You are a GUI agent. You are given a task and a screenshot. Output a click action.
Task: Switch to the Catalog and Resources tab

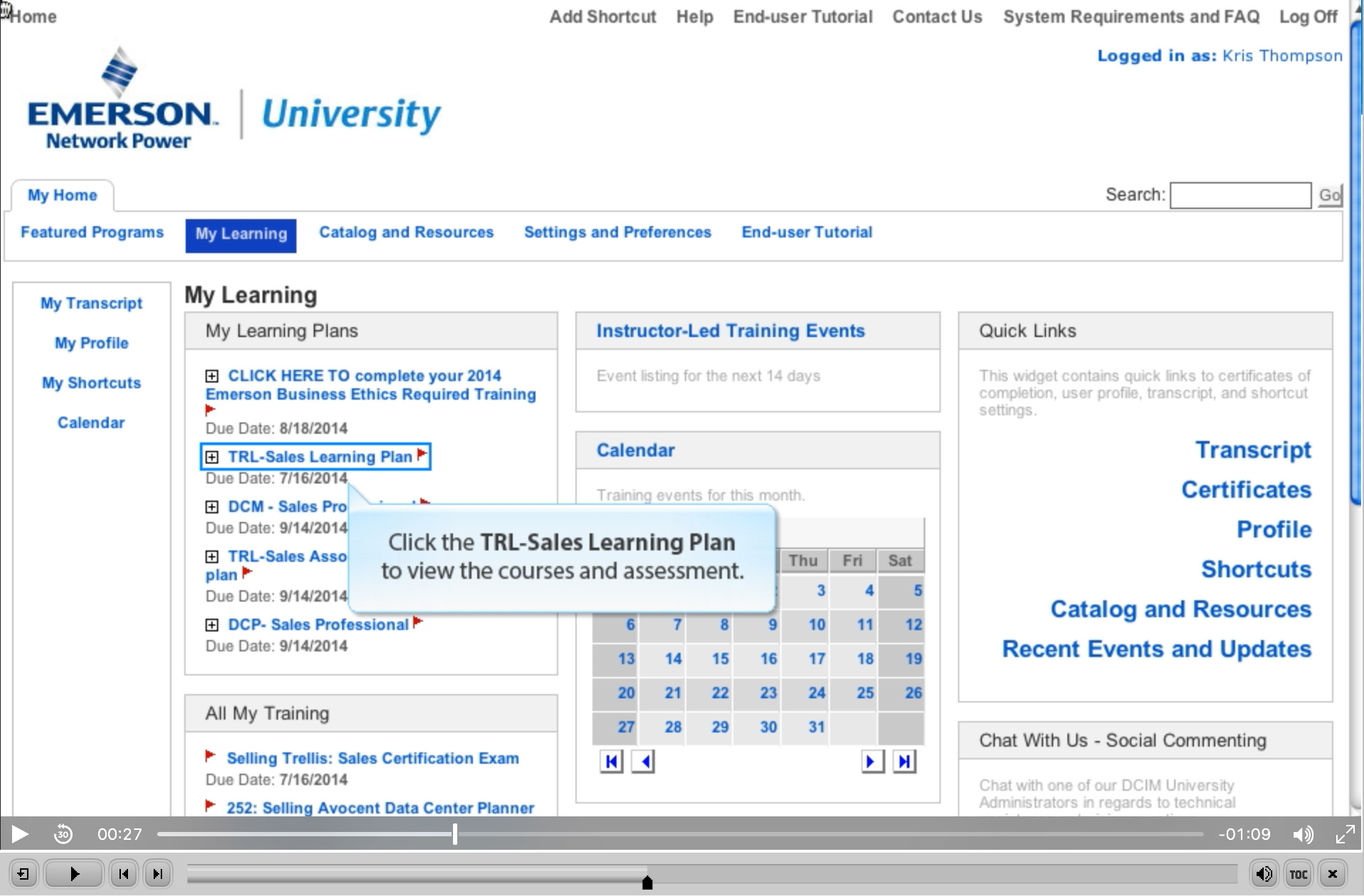click(x=406, y=233)
